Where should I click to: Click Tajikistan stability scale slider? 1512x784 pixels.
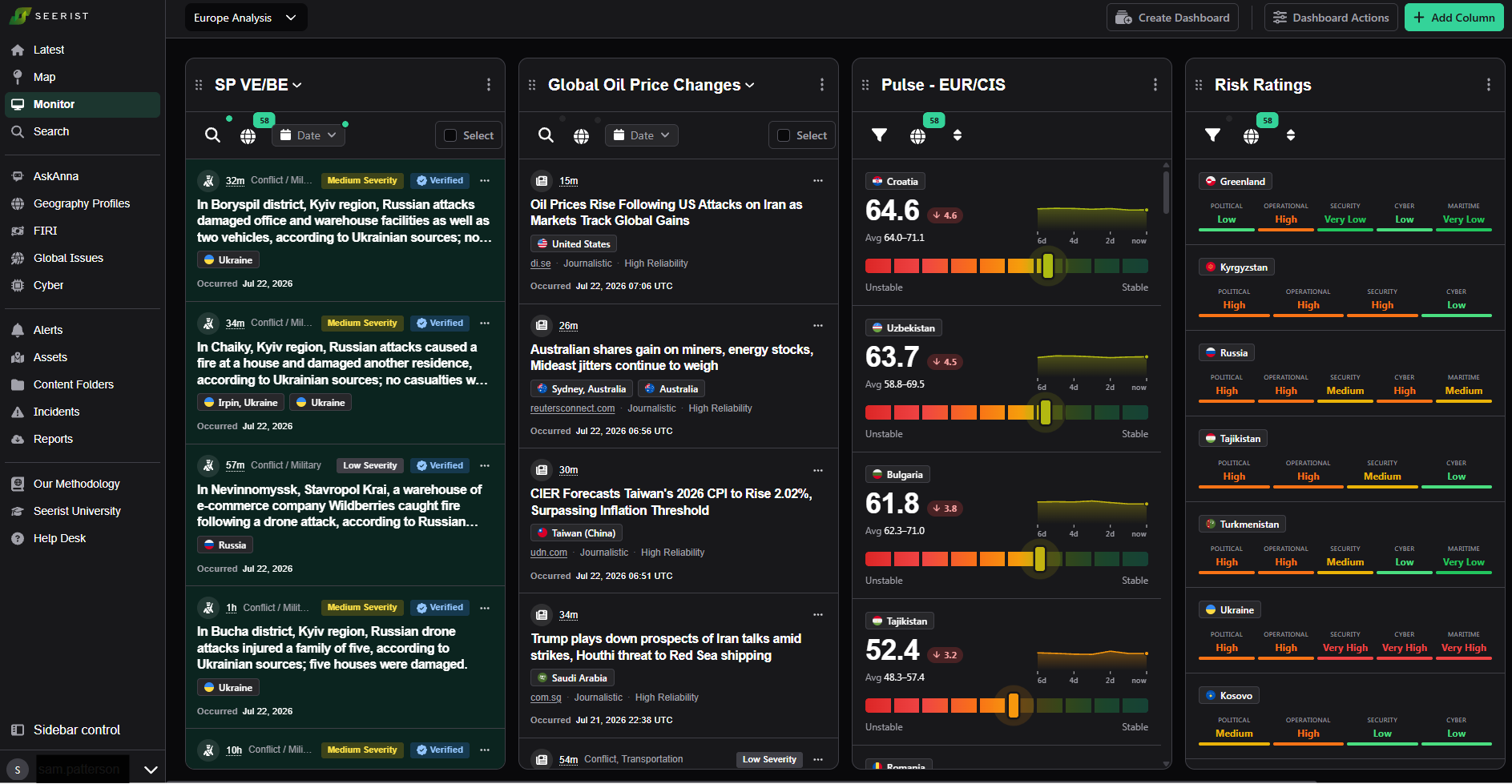(x=1006, y=706)
